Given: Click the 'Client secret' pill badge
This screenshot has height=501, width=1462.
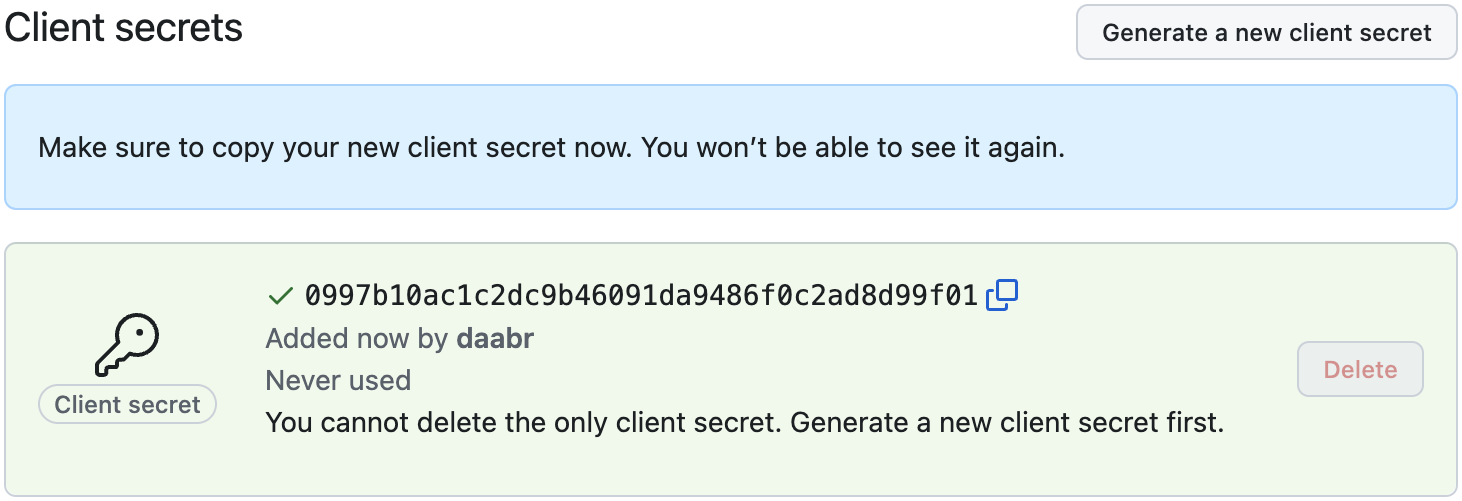Looking at the screenshot, I should pyautogui.click(x=127, y=404).
